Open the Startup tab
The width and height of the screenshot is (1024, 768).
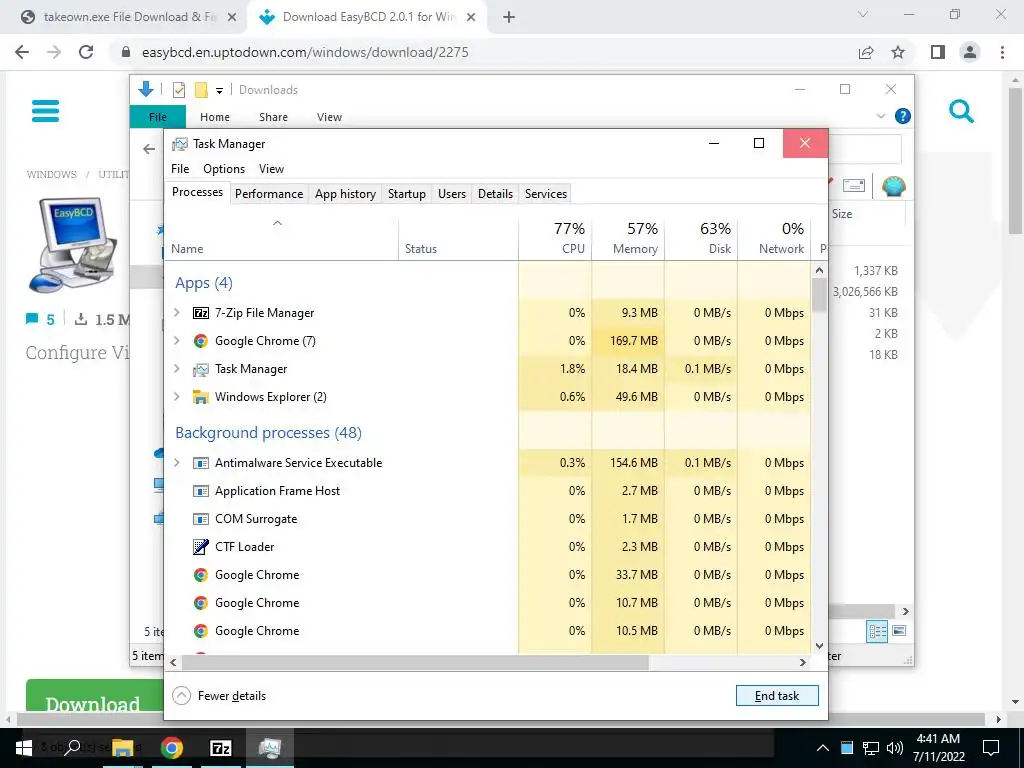[x=407, y=194]
